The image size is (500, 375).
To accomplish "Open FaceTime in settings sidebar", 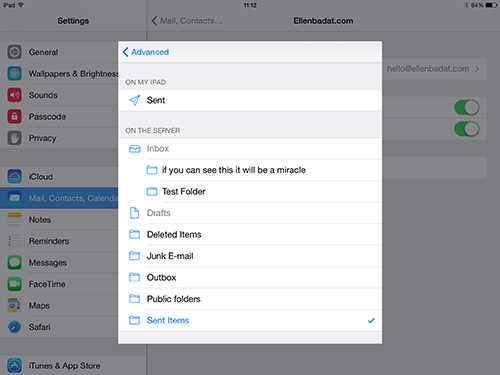I will tap(59, 284).
